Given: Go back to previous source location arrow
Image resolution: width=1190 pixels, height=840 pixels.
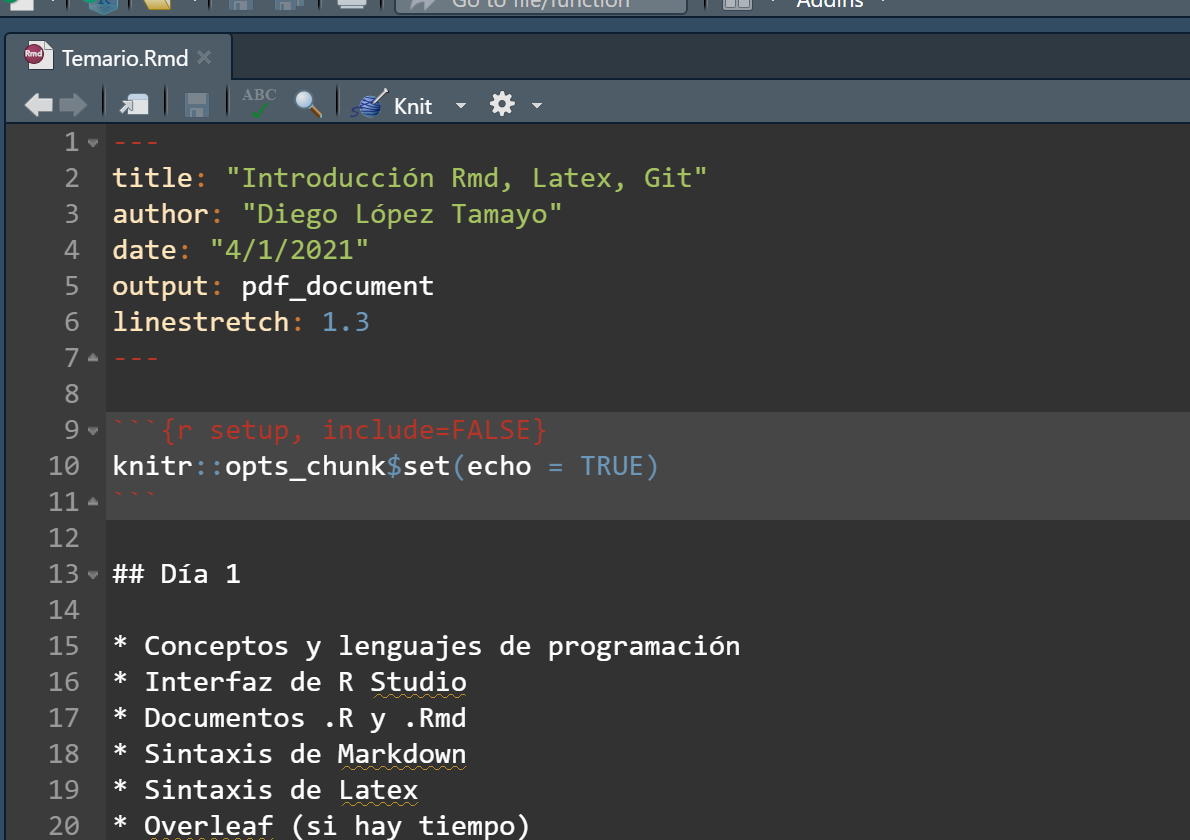Looking at the screenshot, I should pos(38,105).
